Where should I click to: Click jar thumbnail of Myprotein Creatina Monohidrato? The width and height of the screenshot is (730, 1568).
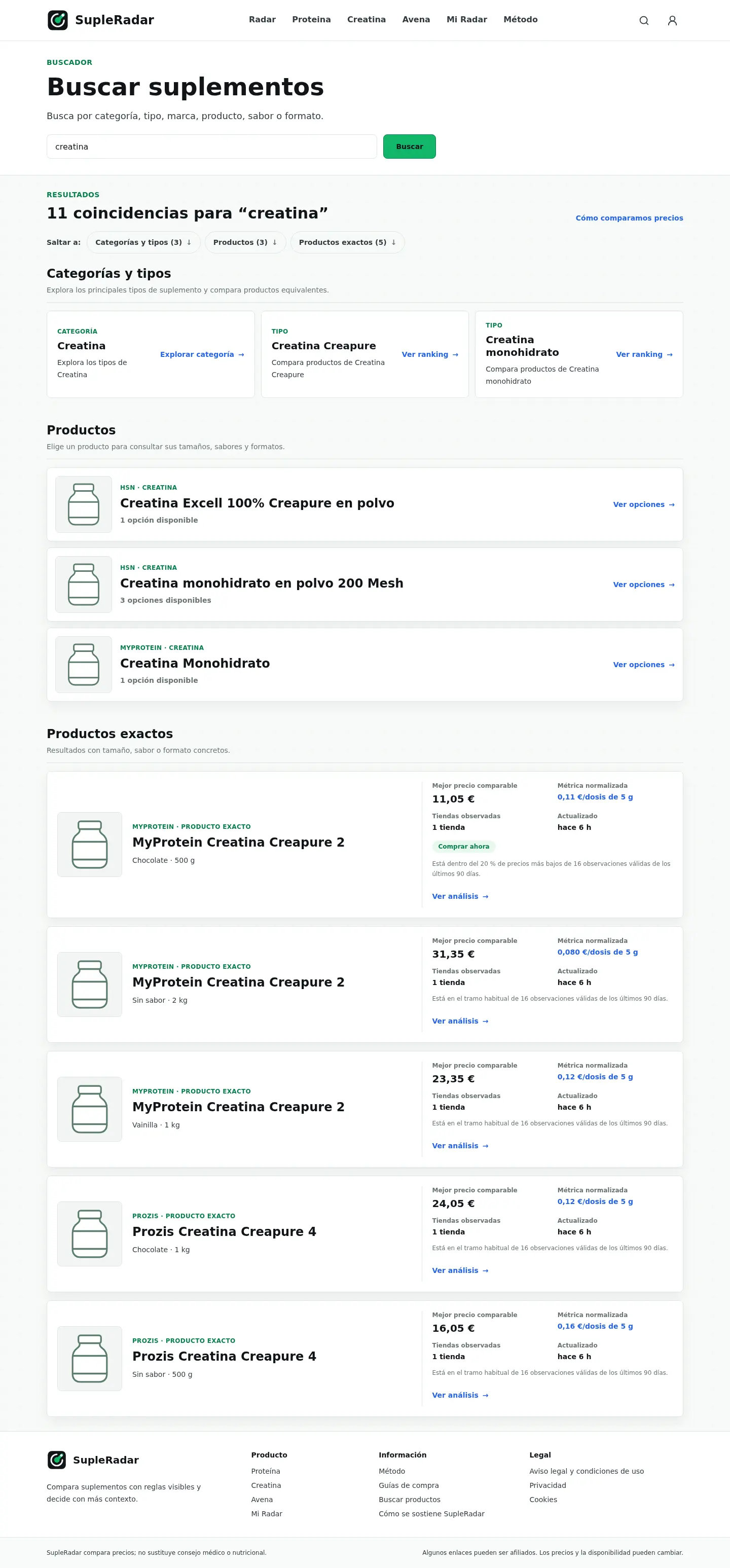[x=84, y=665]
